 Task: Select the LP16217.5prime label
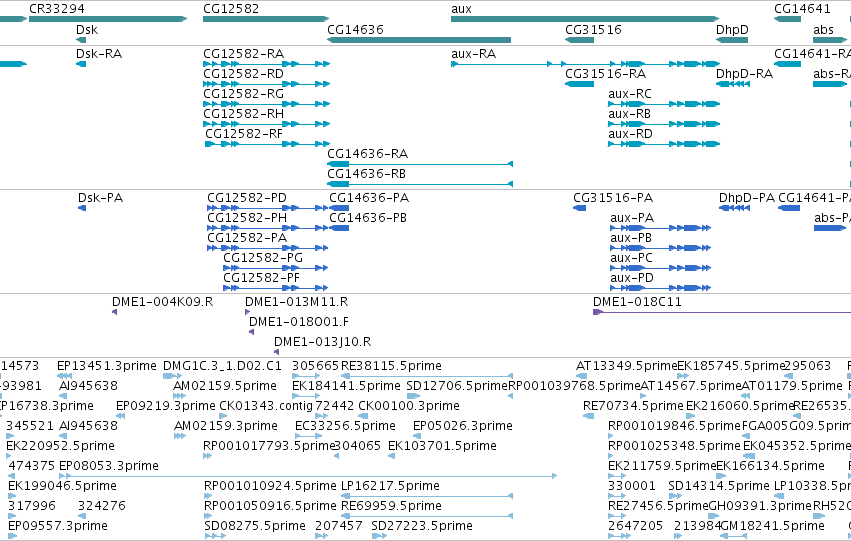390,487
